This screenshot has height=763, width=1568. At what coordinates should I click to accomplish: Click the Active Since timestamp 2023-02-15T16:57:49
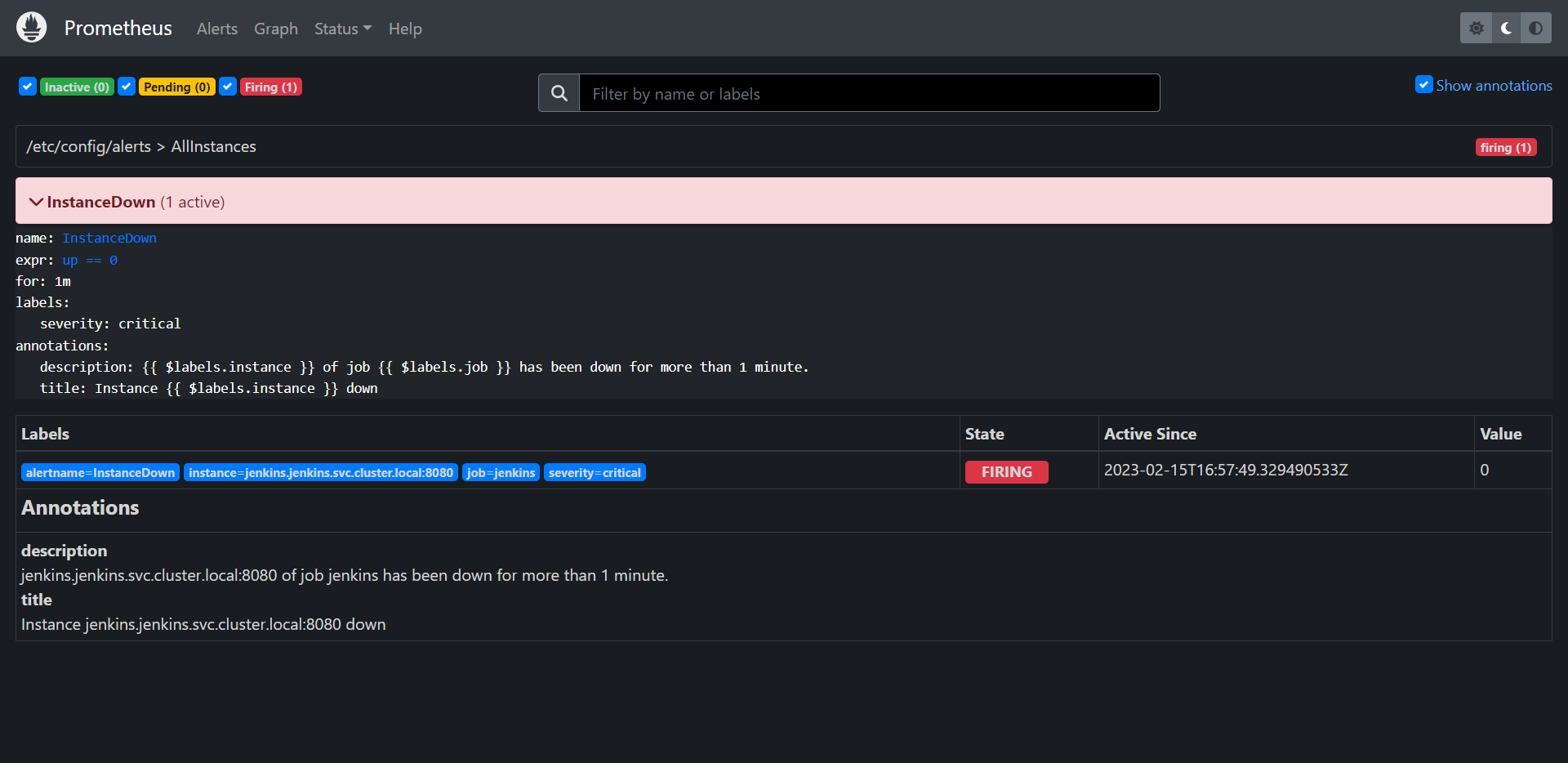[x=1226, y=470]
